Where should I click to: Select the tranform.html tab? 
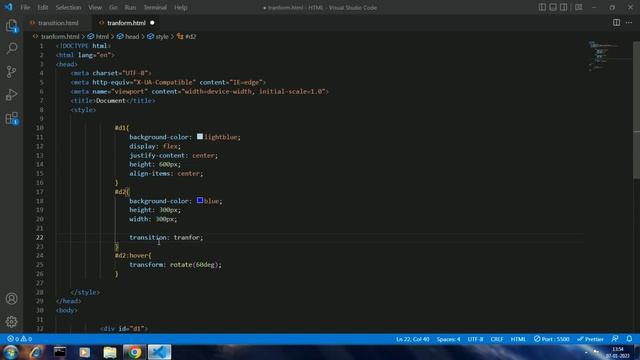click(x=126, y=23)
